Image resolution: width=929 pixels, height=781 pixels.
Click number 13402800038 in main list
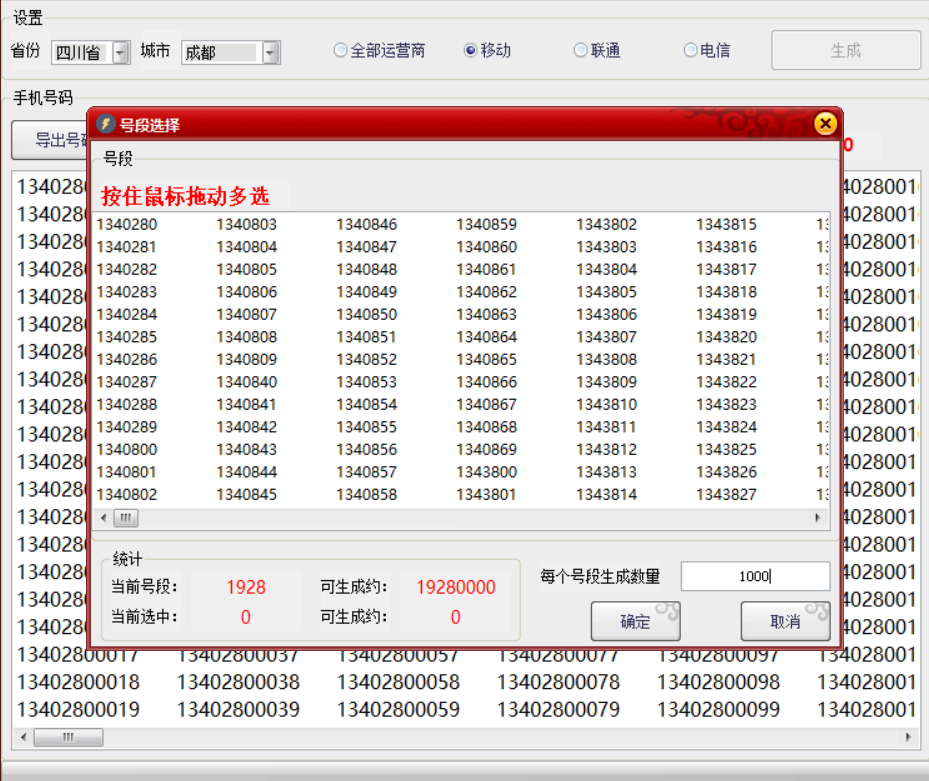click(x=238, y=682)
